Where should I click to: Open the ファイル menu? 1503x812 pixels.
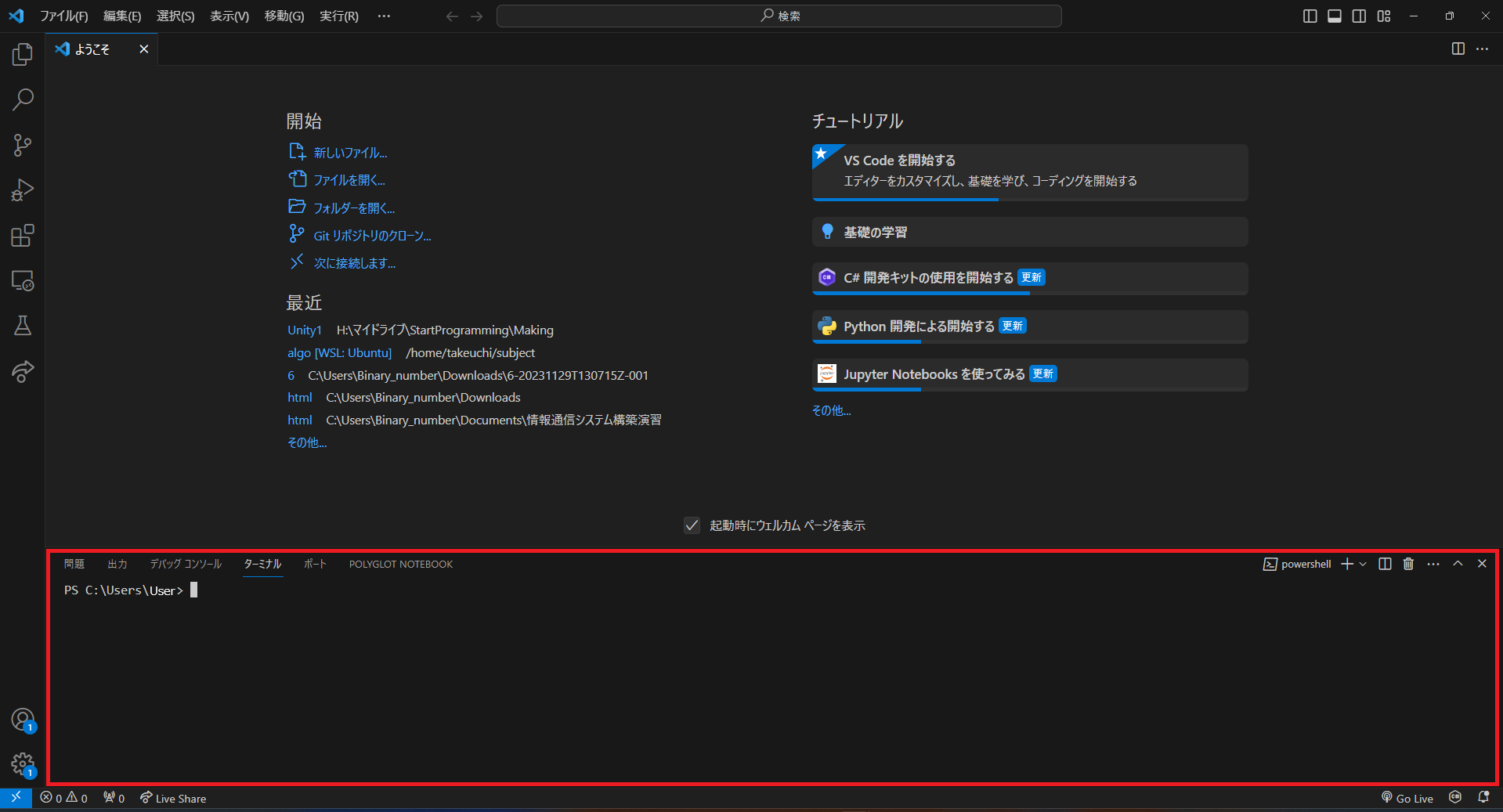point(65,16)
